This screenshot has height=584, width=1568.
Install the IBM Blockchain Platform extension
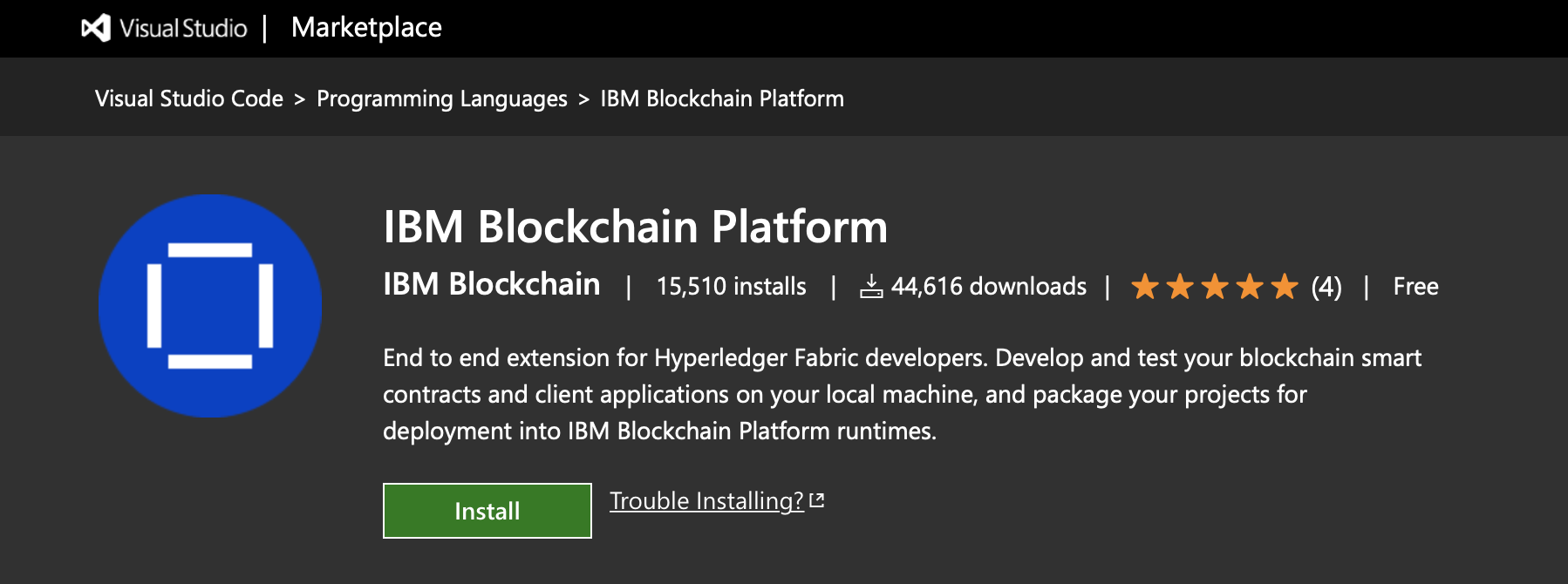coord(487,511)
